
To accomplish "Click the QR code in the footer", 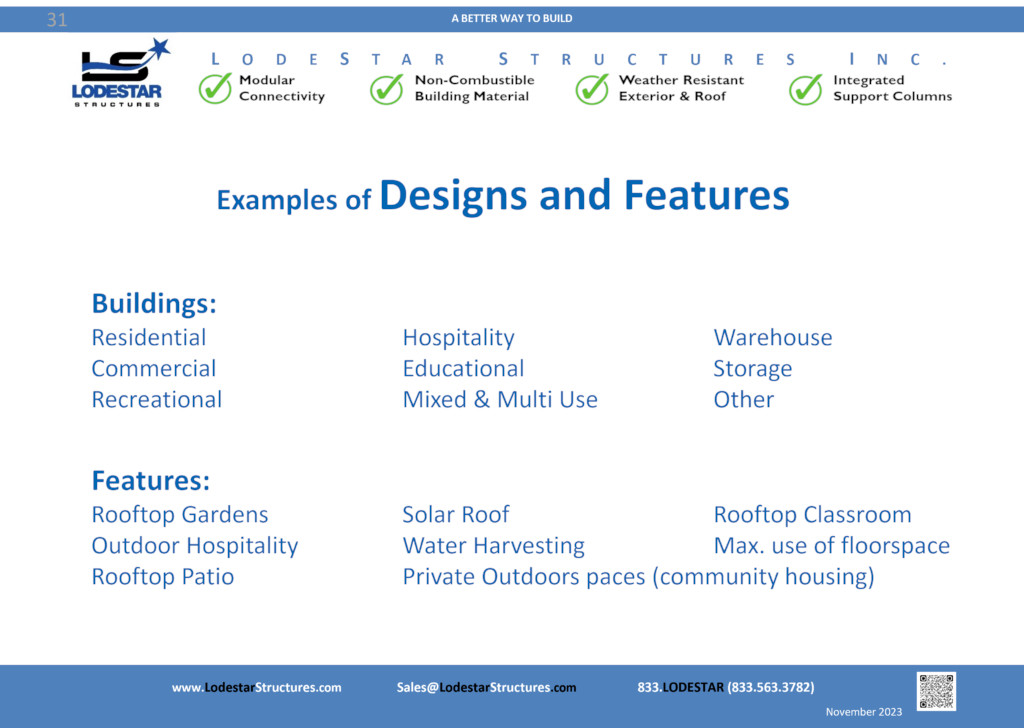I will [x=936, y=691].
